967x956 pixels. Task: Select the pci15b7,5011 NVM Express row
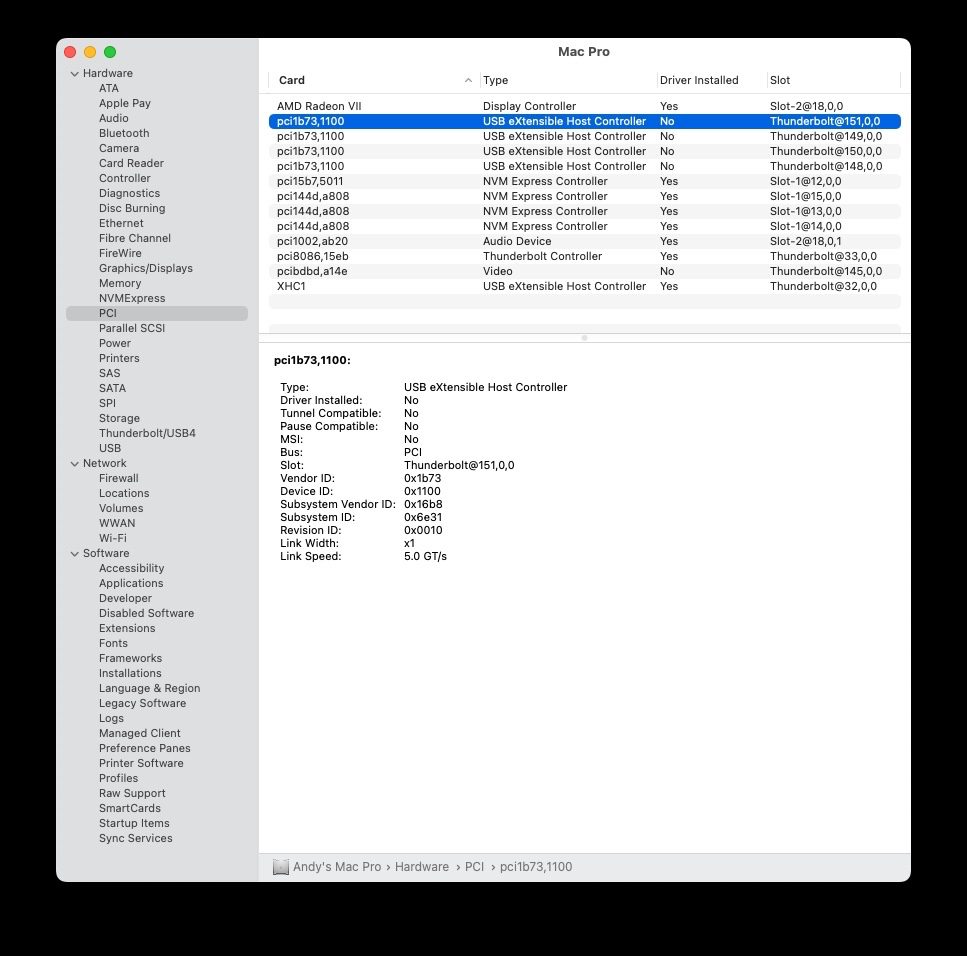click(584, 181)
